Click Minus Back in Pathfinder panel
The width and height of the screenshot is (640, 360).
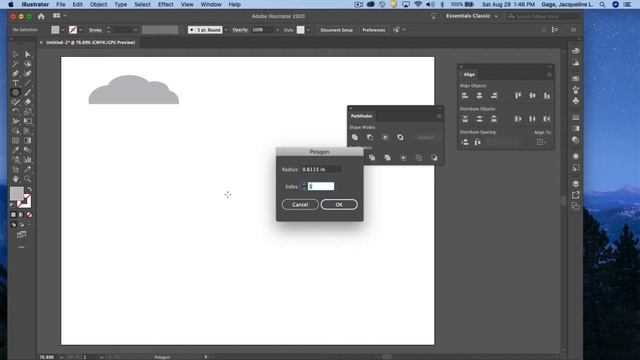(434, 158)
